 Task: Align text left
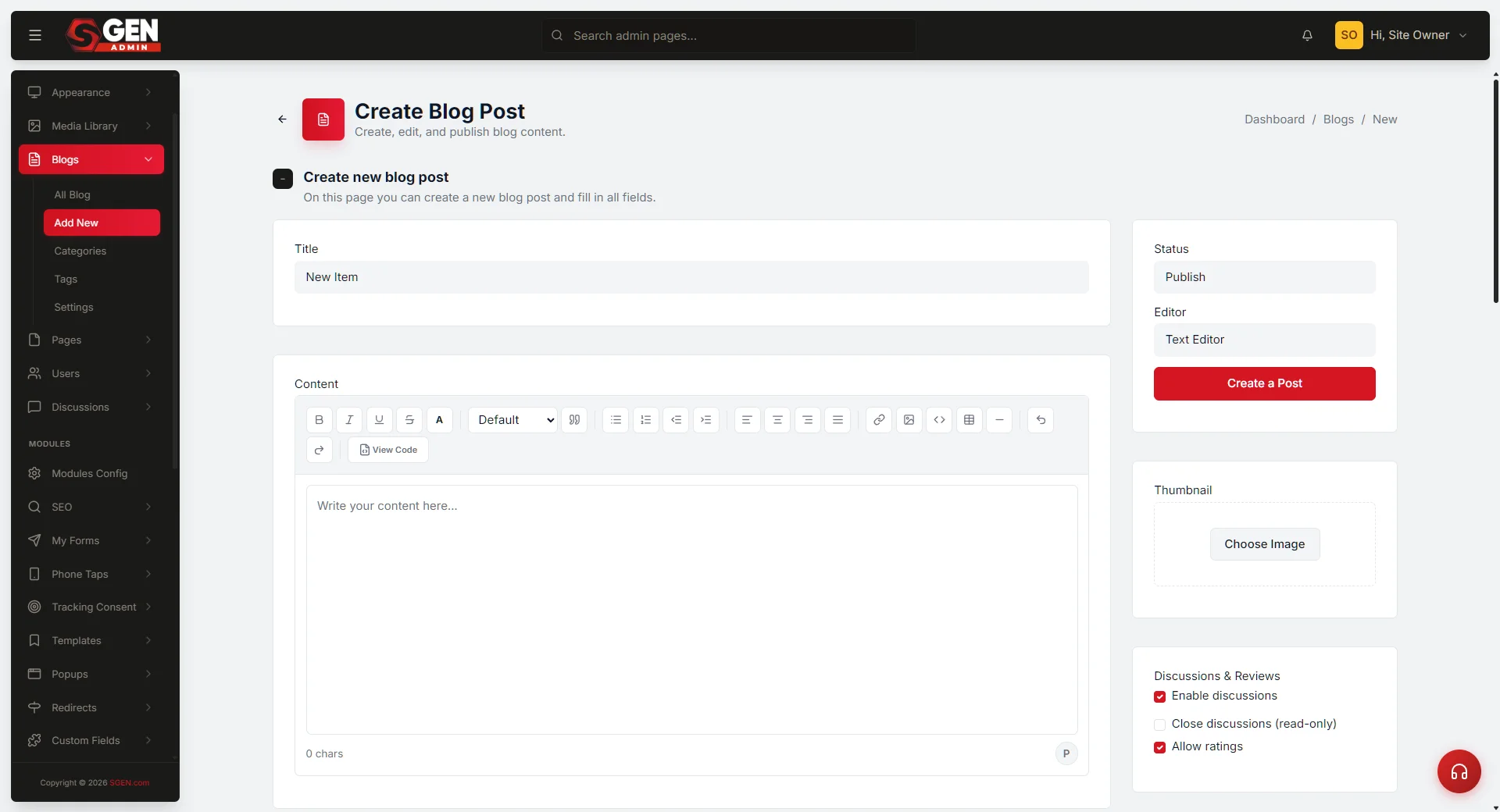tap(747, 420)
